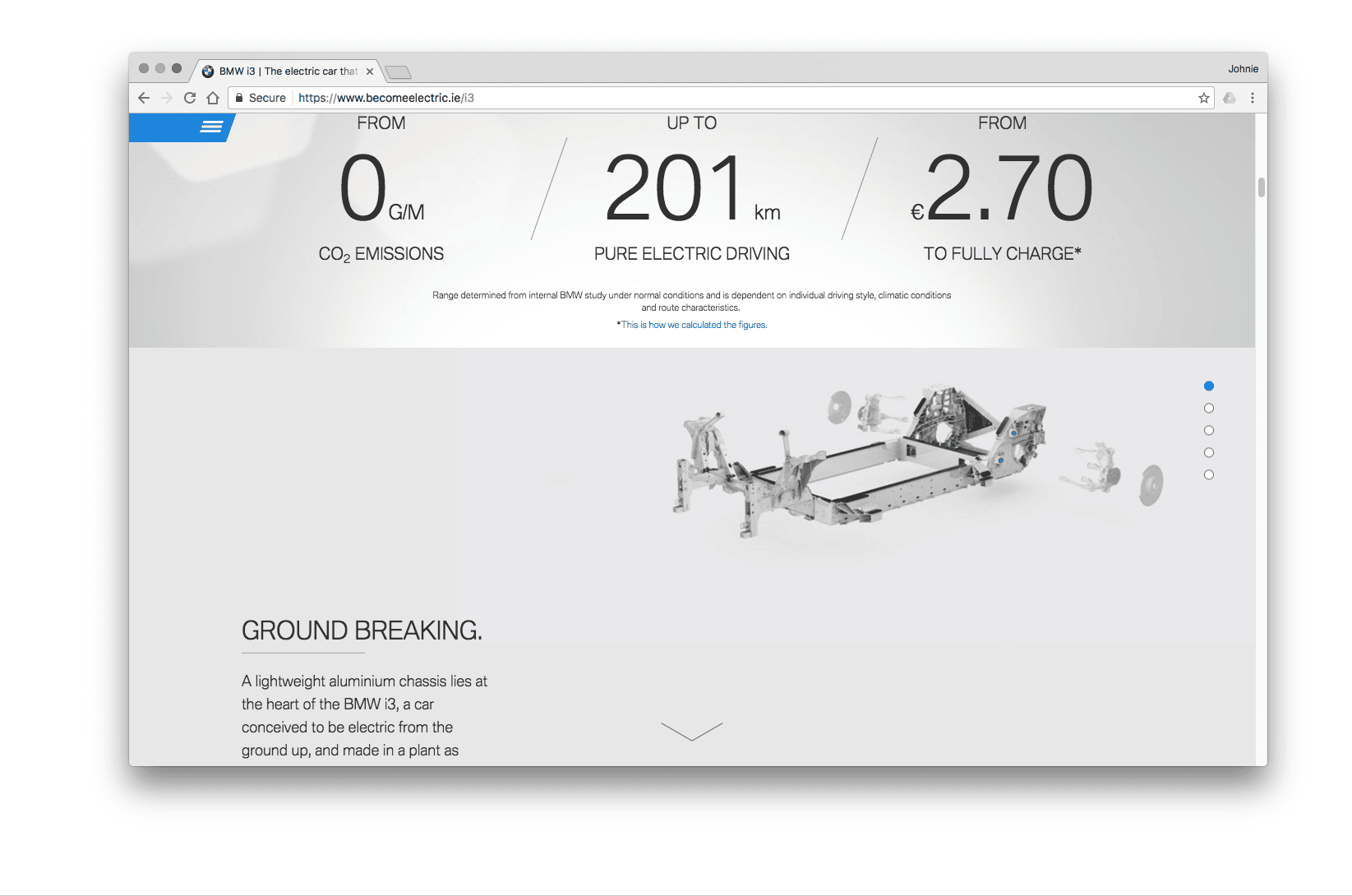
Task: Click the down chevron to continue
Action: click(x=692, y=732)
